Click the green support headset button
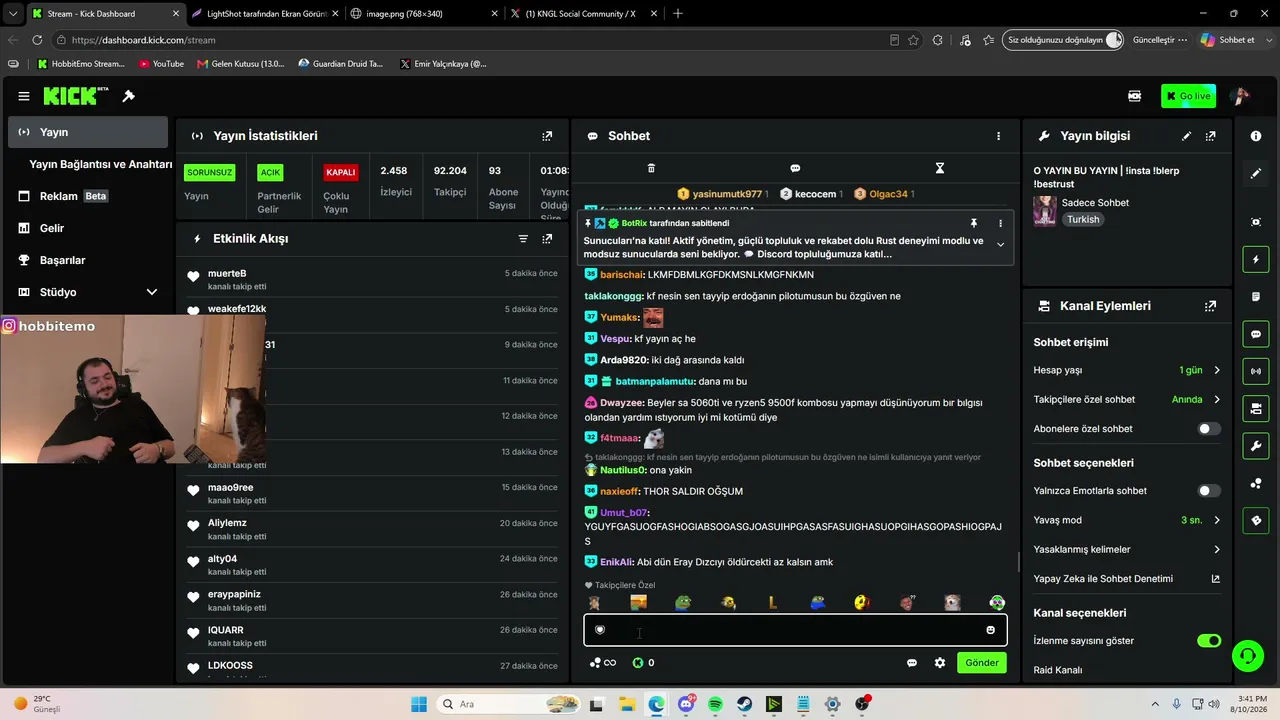 click(1247, 656)
